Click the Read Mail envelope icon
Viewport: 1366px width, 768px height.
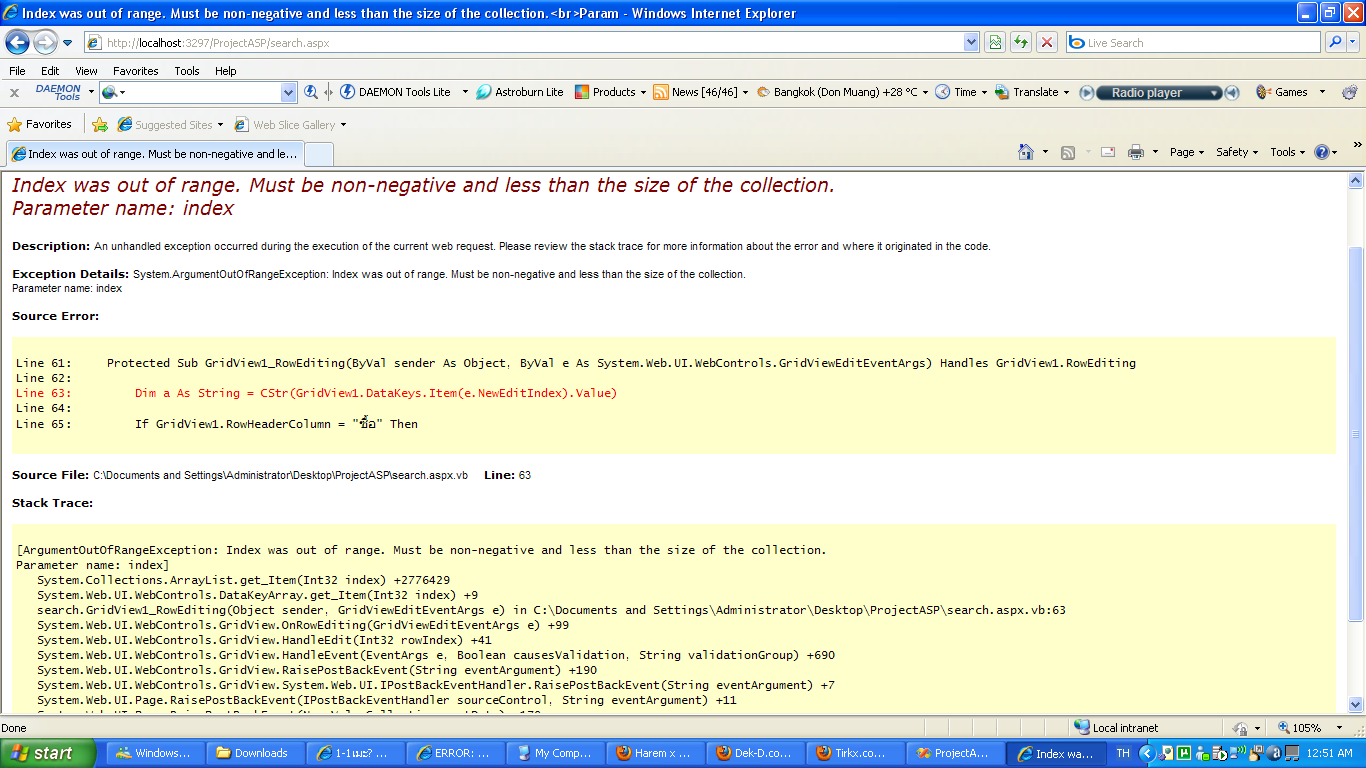point(1108,152)
